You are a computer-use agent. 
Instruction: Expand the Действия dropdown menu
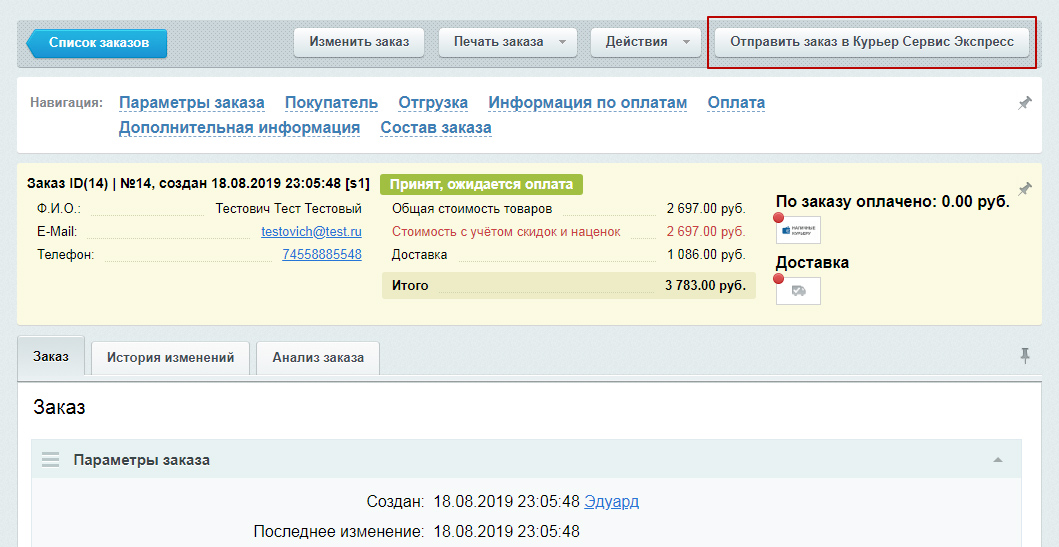686,42
